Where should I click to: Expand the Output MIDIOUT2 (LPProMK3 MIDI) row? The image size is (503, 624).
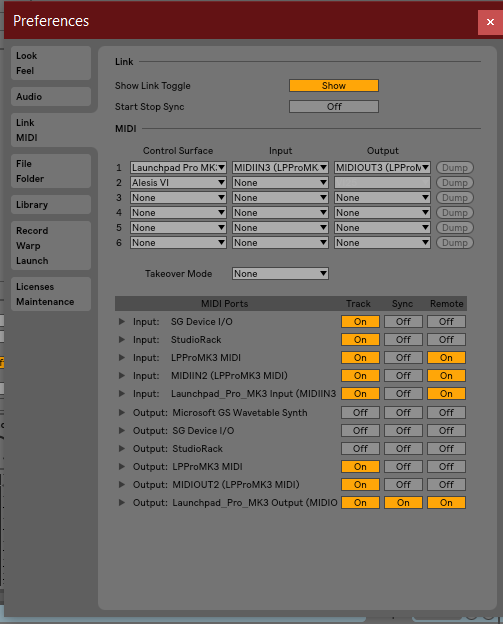pos(122,485)
